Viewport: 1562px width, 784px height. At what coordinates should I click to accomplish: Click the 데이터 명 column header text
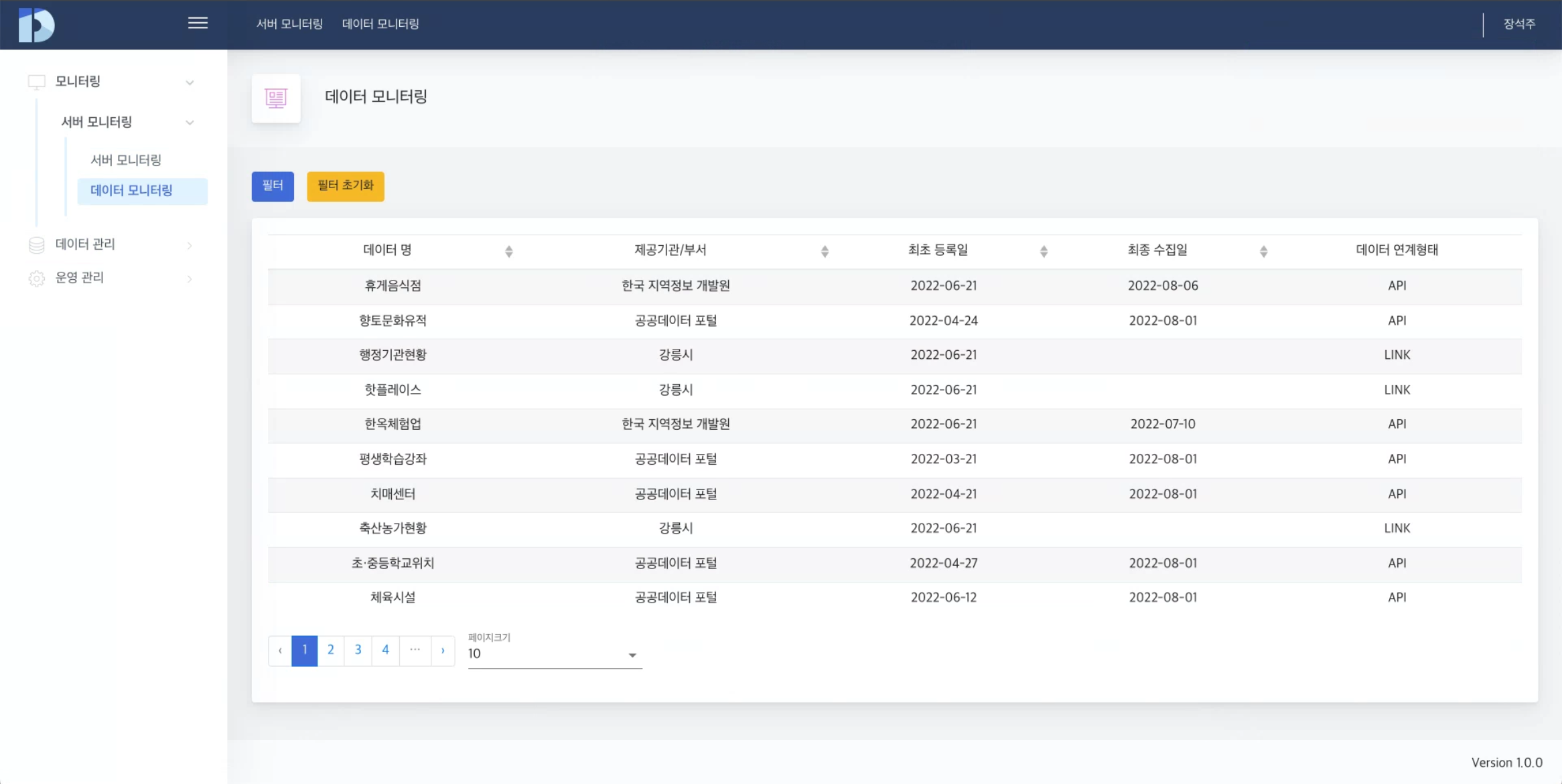387,250
